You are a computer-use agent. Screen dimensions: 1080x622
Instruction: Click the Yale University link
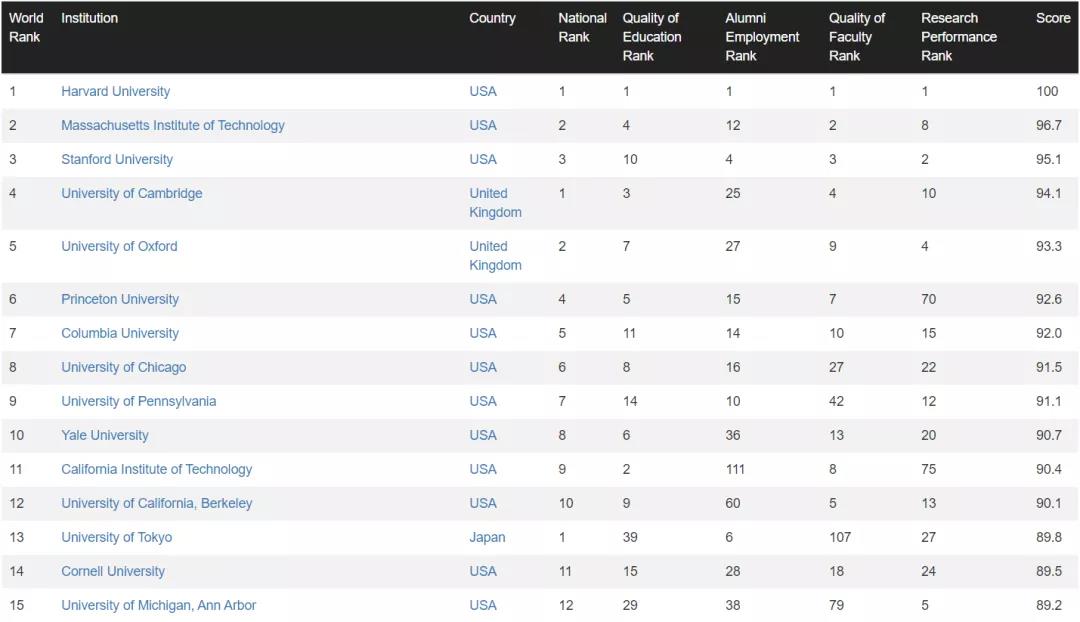104,435
